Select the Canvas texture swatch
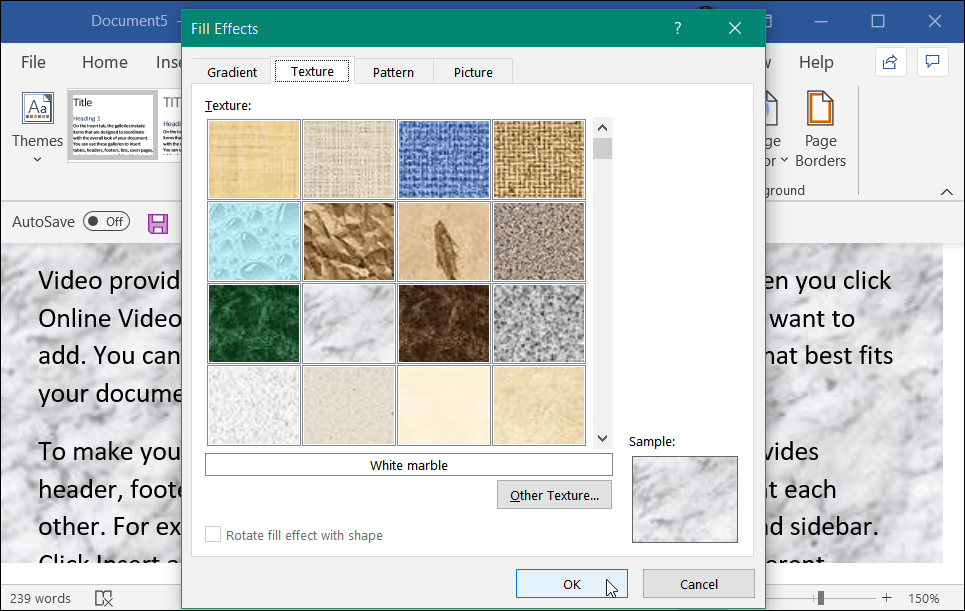This screenshot has width=965, height=611. [349, 159]
